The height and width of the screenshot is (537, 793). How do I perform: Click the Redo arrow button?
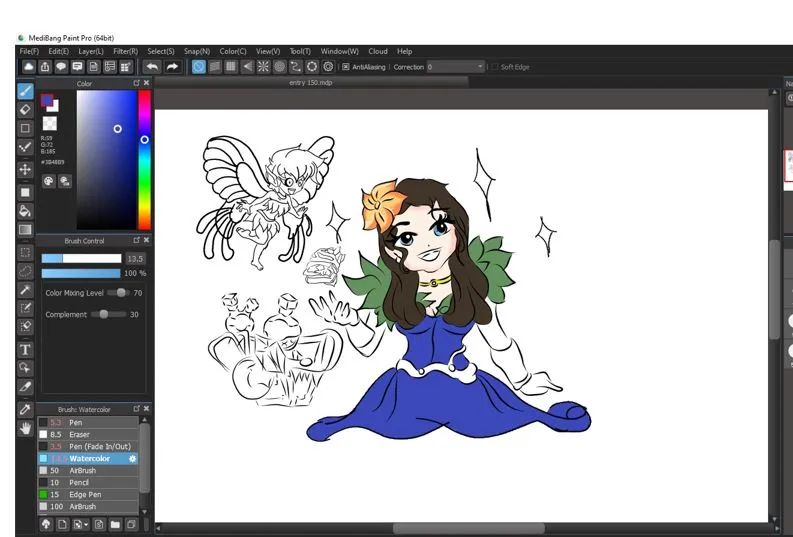point(172,67)
